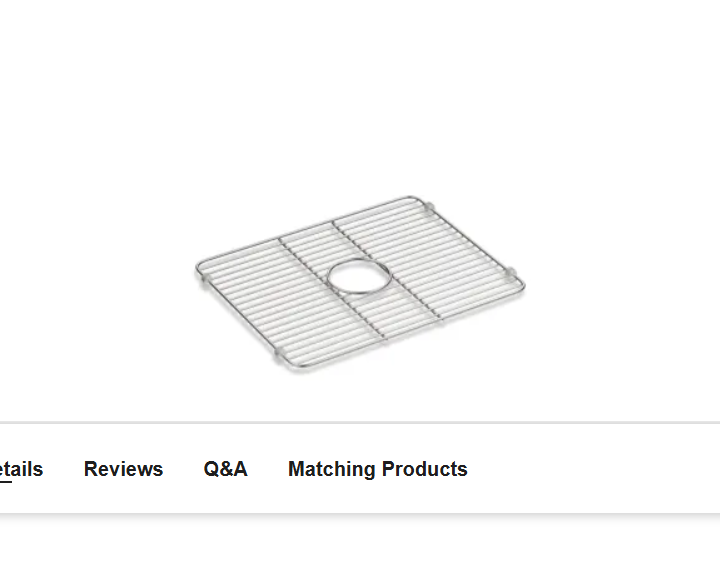Screen dimensions: 720x563
Task: Open the Reviews tab
Action: coord(123,469)
